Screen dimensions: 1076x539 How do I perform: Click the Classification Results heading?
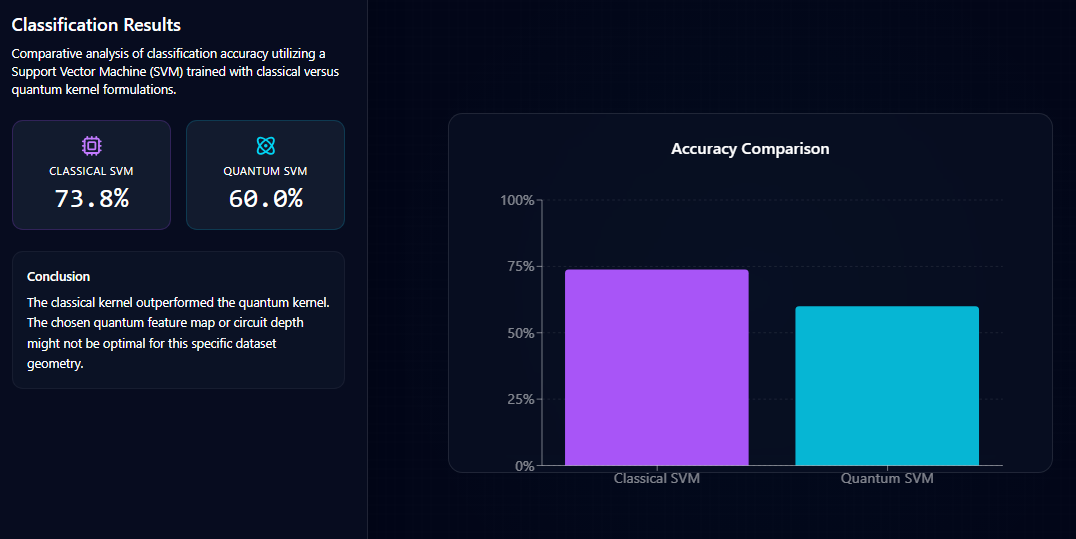pyautogui.click(x=96, y=24)
